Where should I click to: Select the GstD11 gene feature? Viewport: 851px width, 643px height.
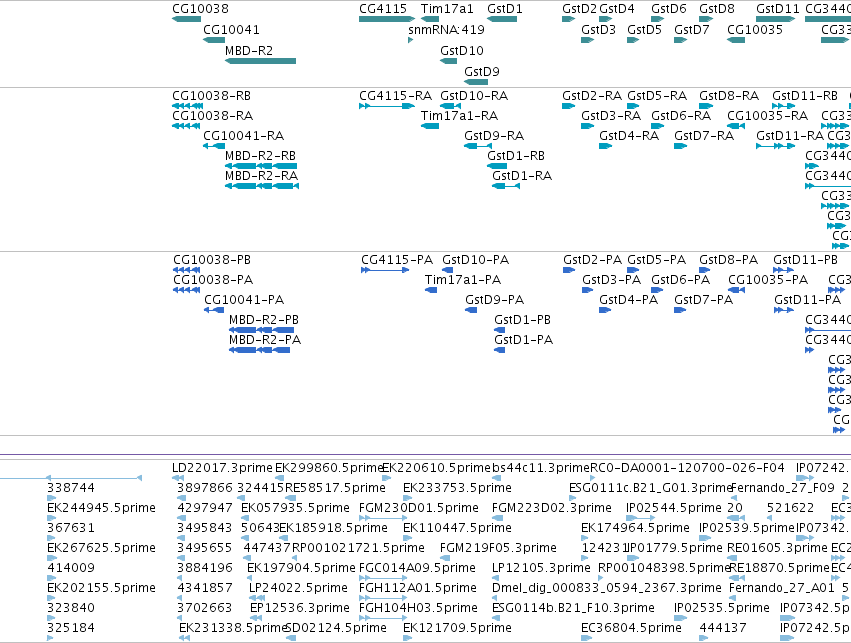pos(776,19)
